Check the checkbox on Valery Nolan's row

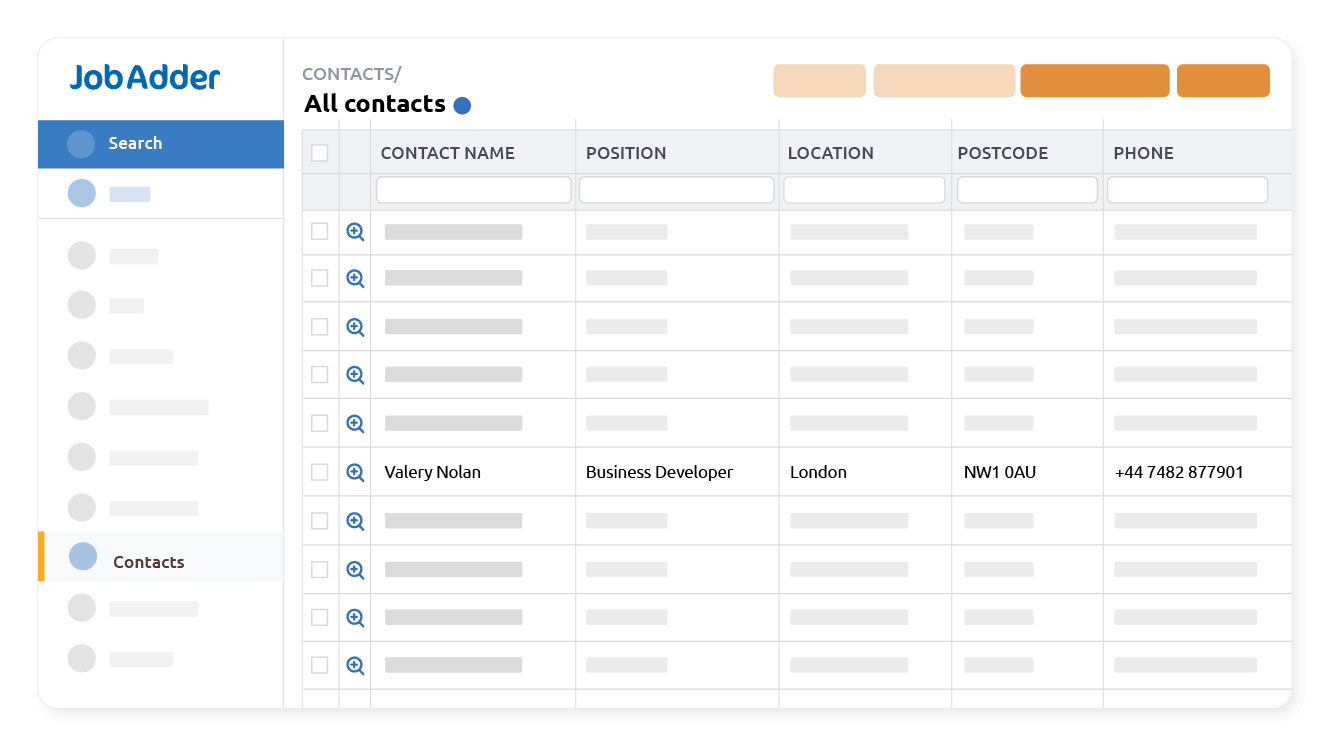(320, 471)
